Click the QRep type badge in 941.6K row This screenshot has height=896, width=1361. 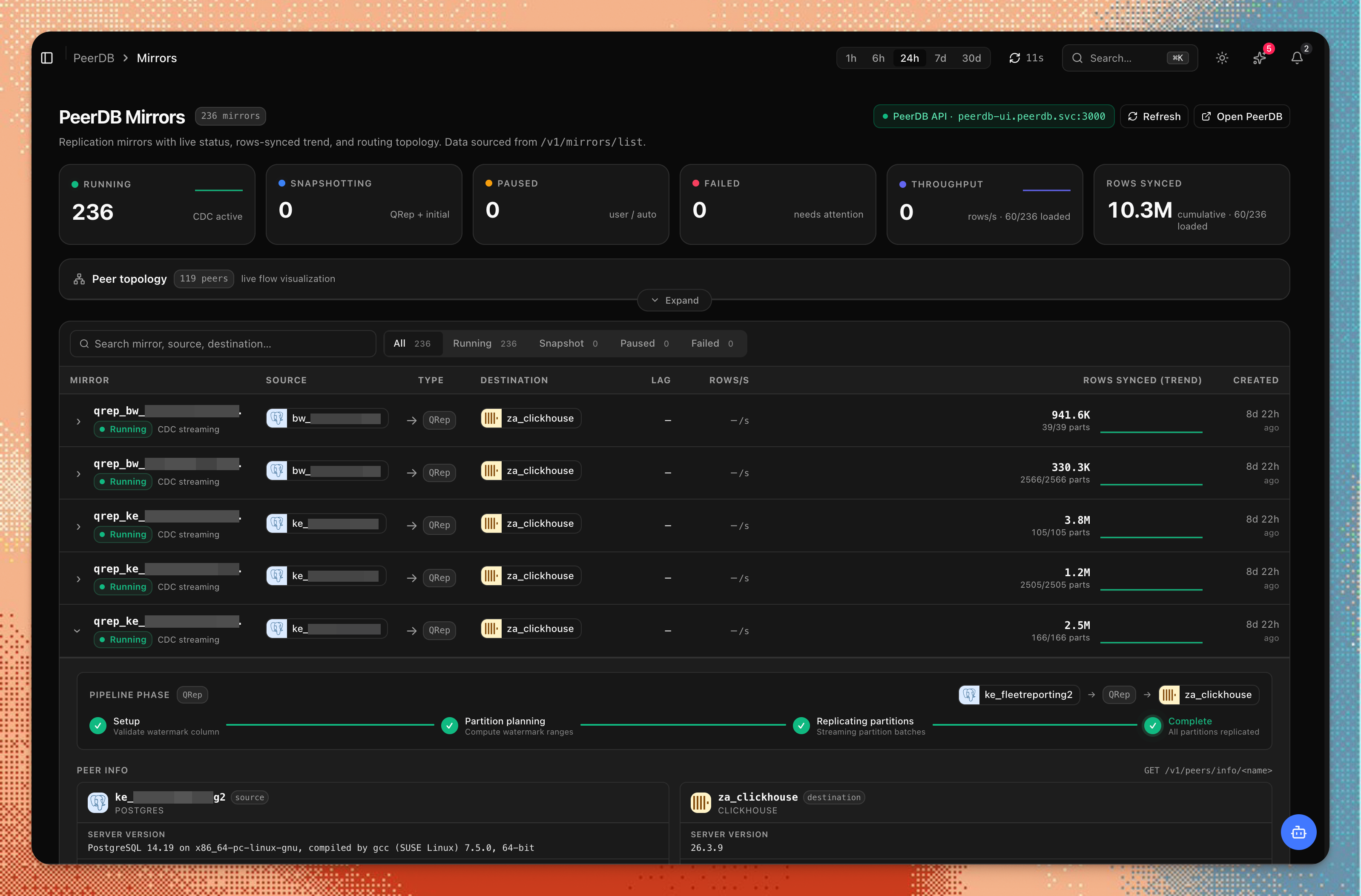pyautogui.click(x=439, y=420)
